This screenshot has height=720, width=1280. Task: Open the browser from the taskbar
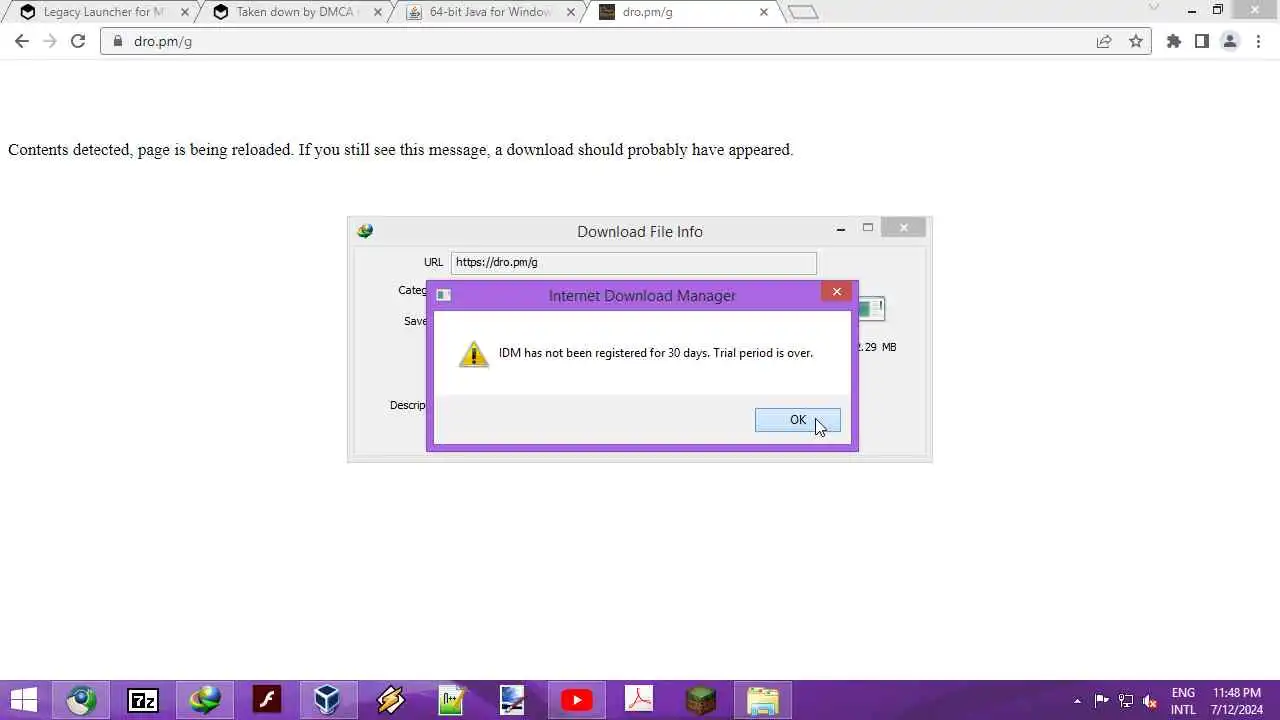[x=81, y=700]
